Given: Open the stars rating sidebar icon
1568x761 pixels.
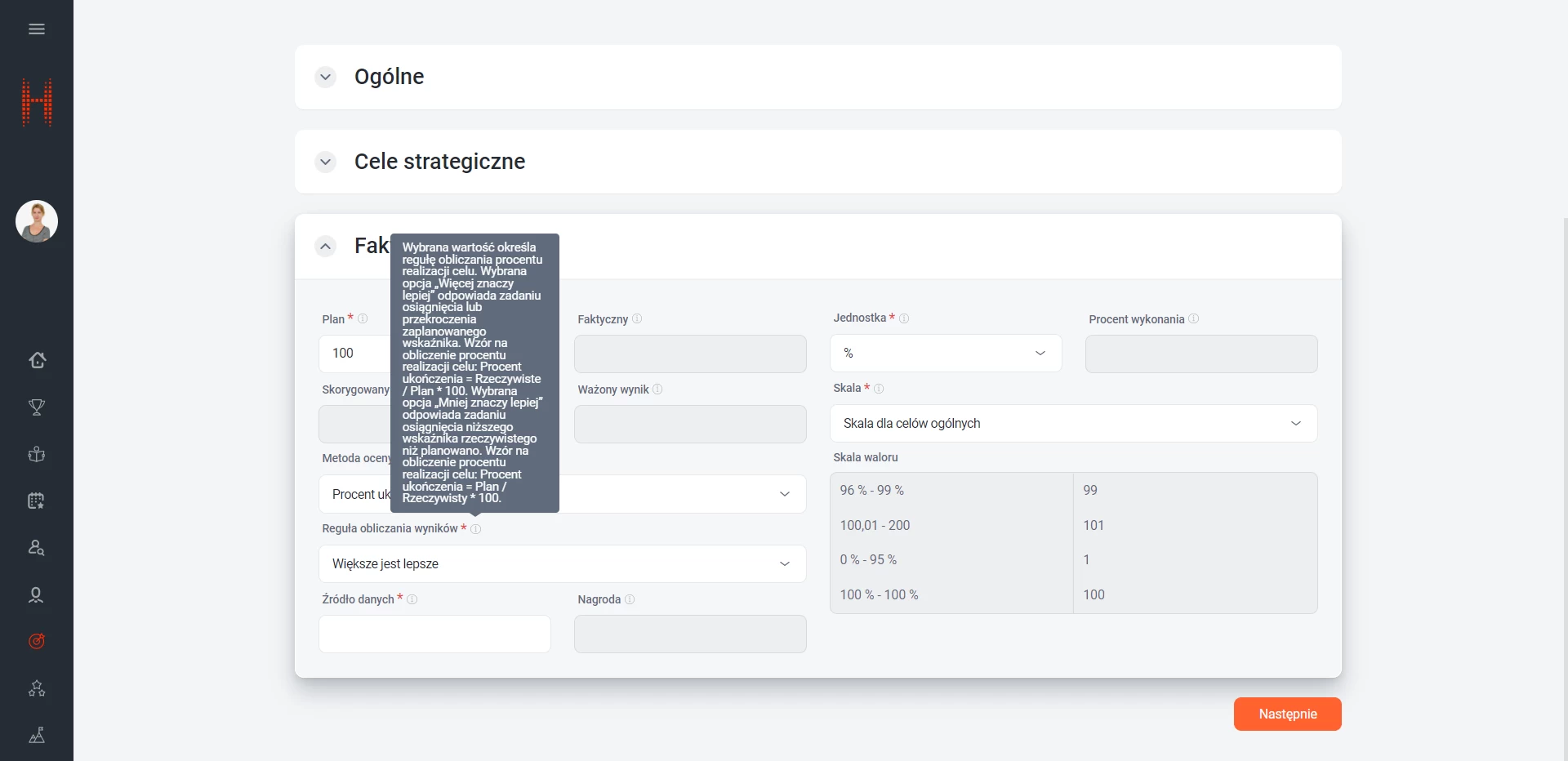Looking at the screenshot, I should [x=37, y=688].
